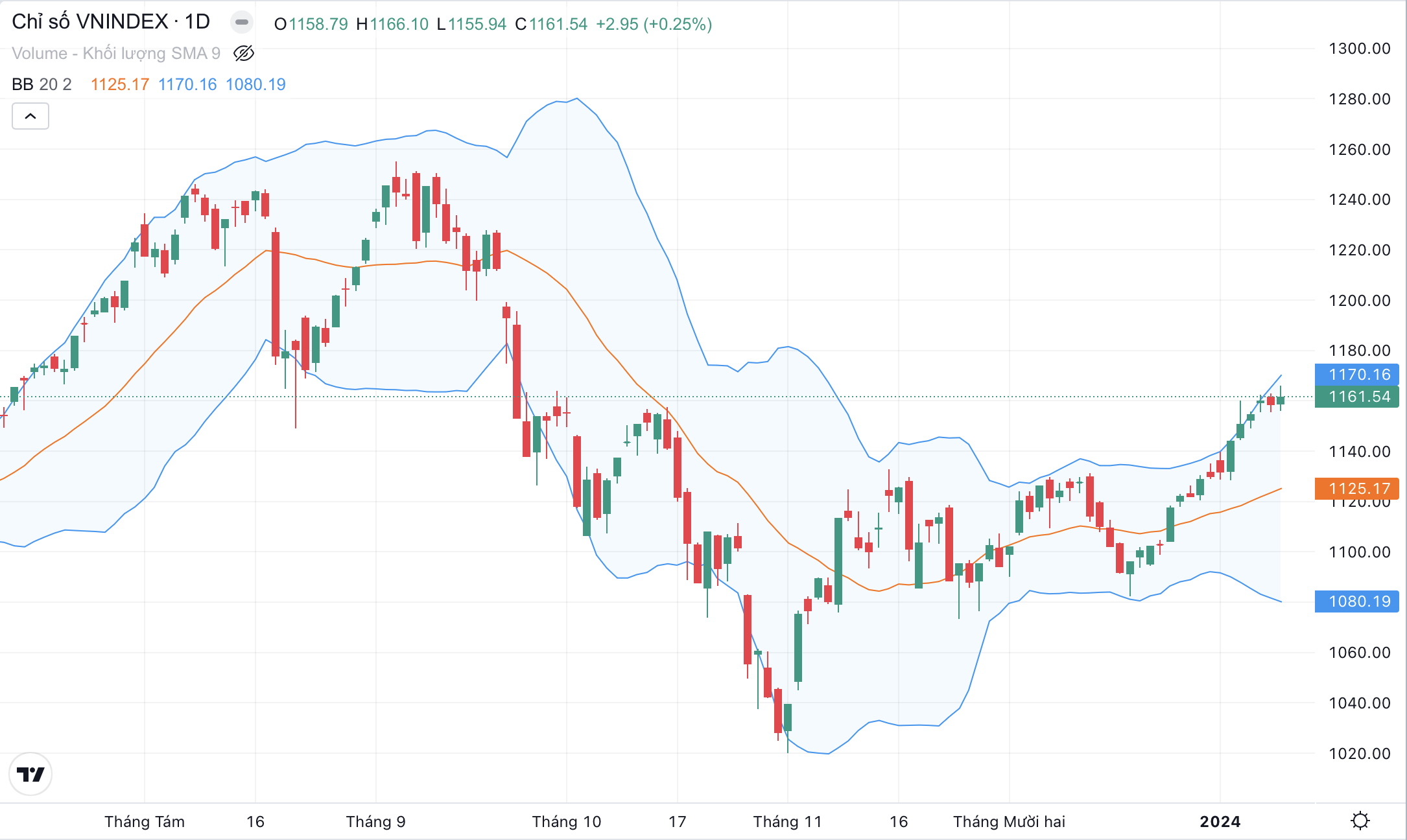Click the Tháng 11 time axis label
Viewport: 1407px width, 840px height.
(x=788, y=822)
